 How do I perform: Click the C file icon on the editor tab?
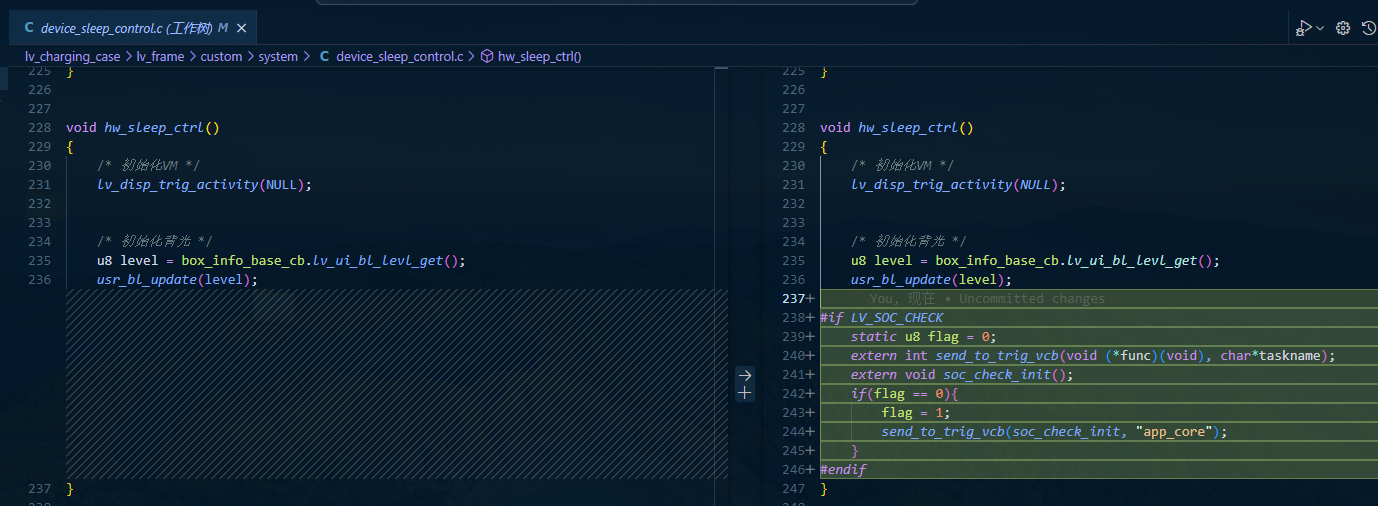(29, 28)
